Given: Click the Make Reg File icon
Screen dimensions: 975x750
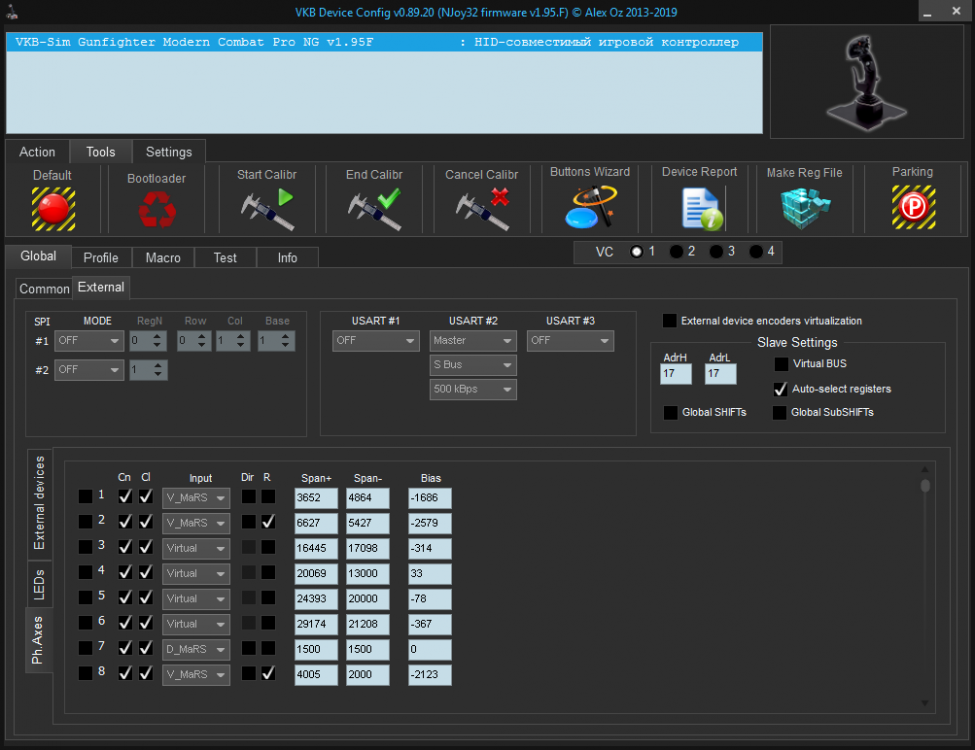Looking at the screenshot, I should (805, 208).
